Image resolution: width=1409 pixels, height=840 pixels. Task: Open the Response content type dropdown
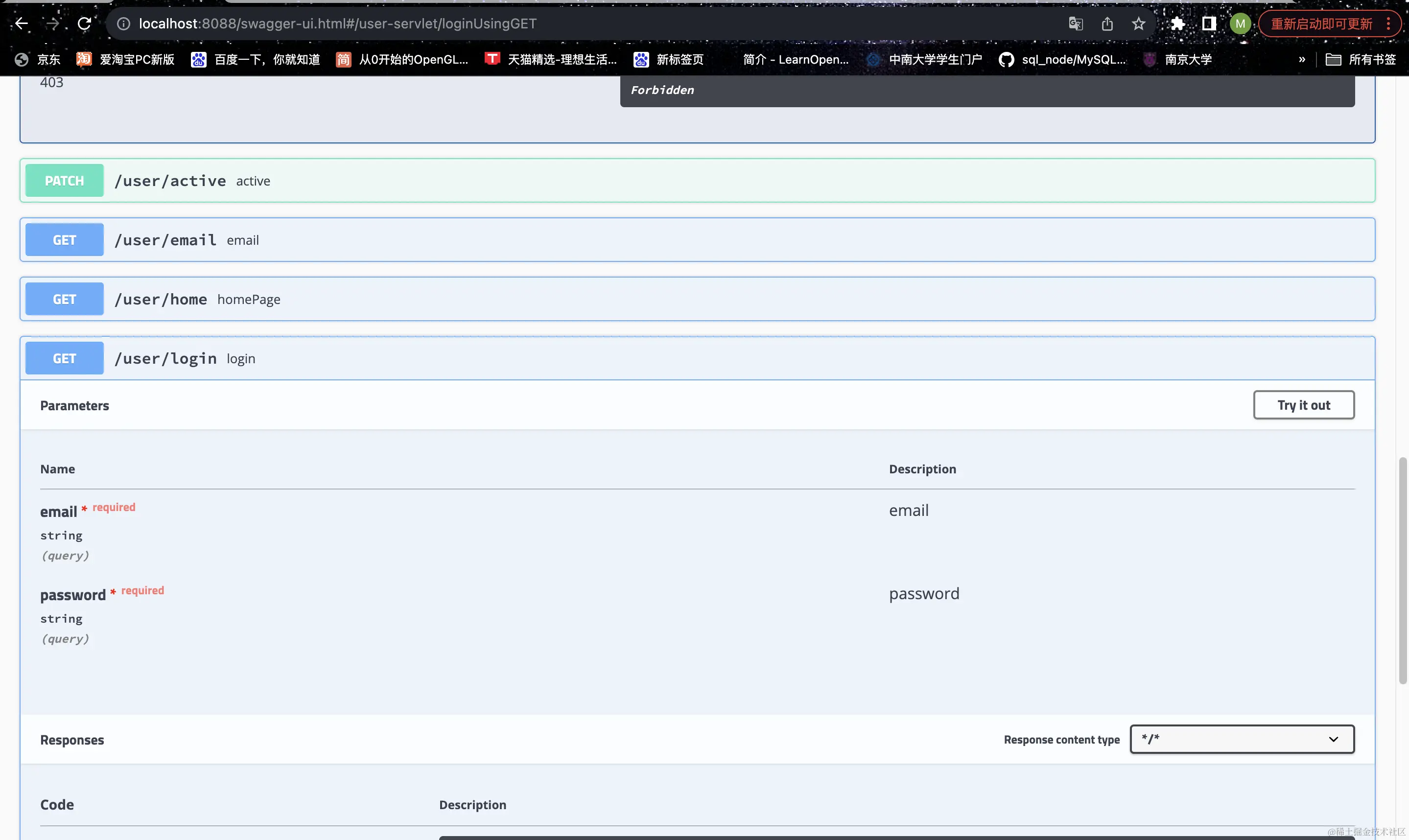pyautogui.click(x=1242, y=739)
